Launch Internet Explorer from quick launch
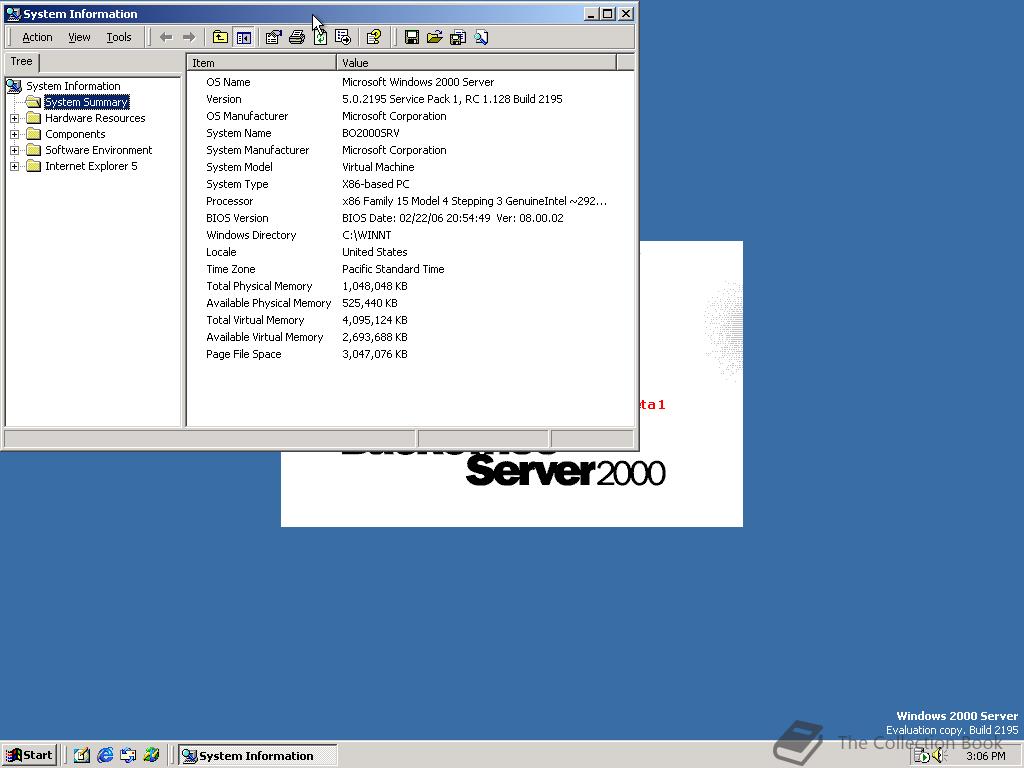 pyautogui.click(x=104, y=756)
